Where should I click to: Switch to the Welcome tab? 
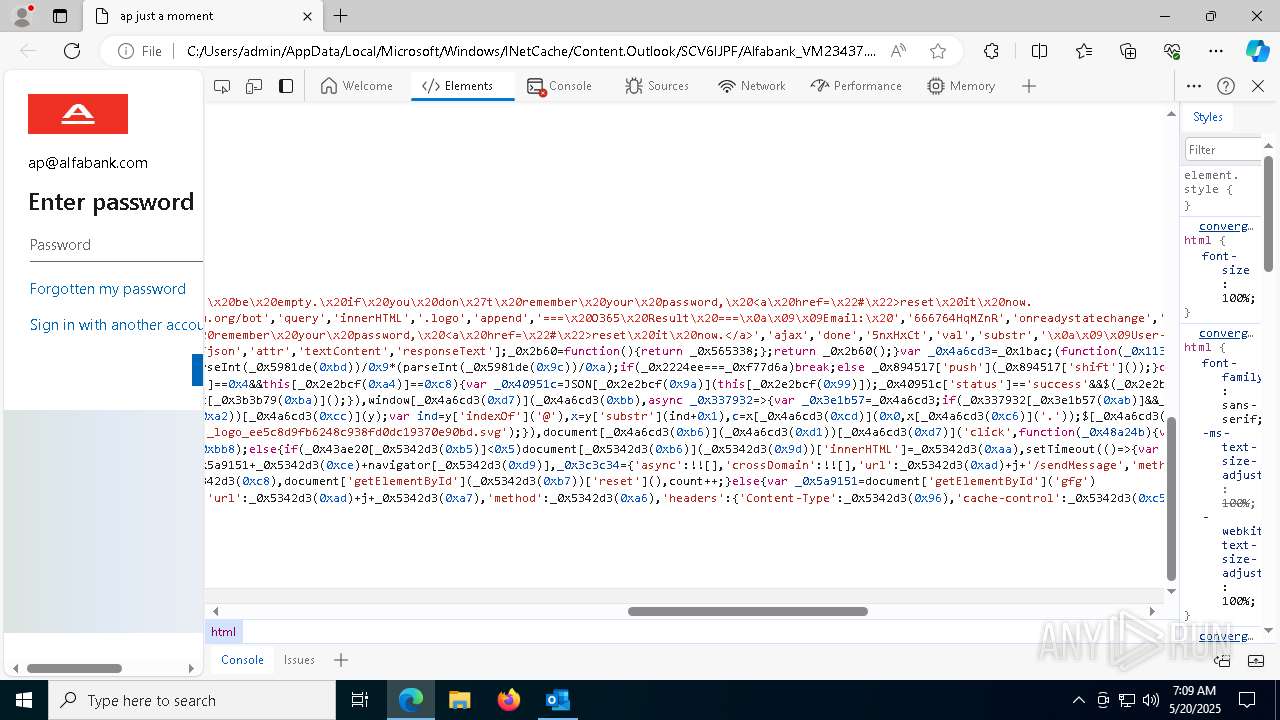click(x=357, y=86)
